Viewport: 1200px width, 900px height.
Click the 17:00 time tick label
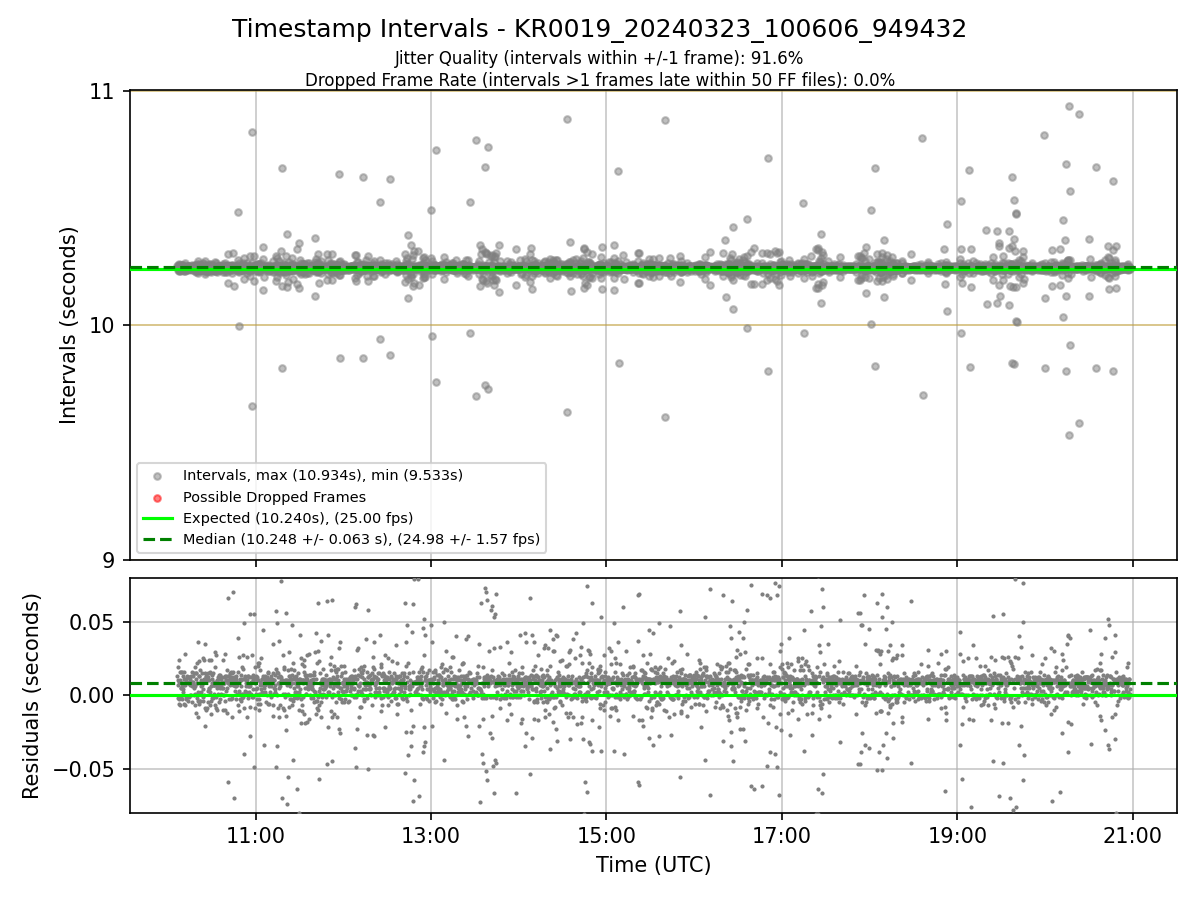click(x=782, y=835)
